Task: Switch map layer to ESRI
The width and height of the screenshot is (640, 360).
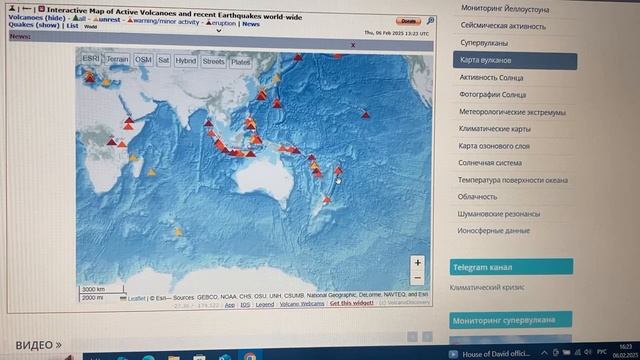Action: [91, 59]
